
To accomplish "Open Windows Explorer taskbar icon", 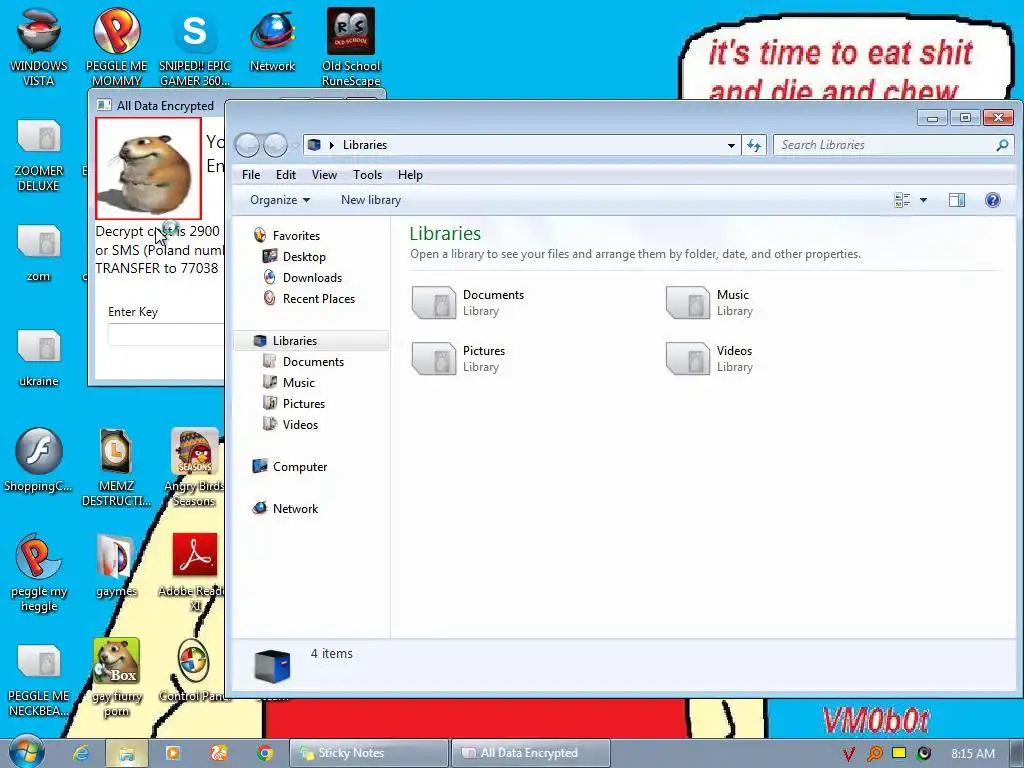I will [127, 753].
